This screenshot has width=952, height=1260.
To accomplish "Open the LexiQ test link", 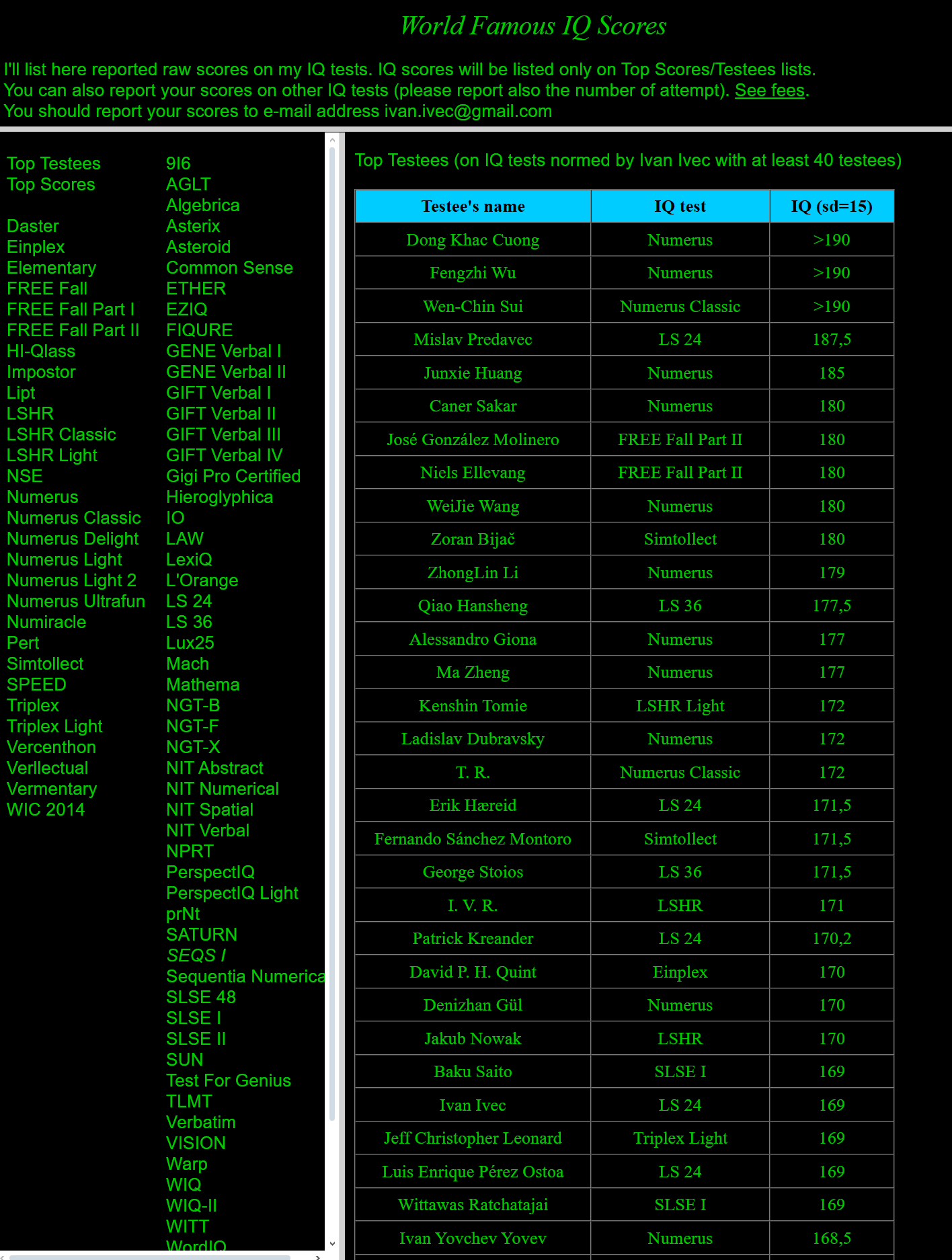I will click(189, 559).
